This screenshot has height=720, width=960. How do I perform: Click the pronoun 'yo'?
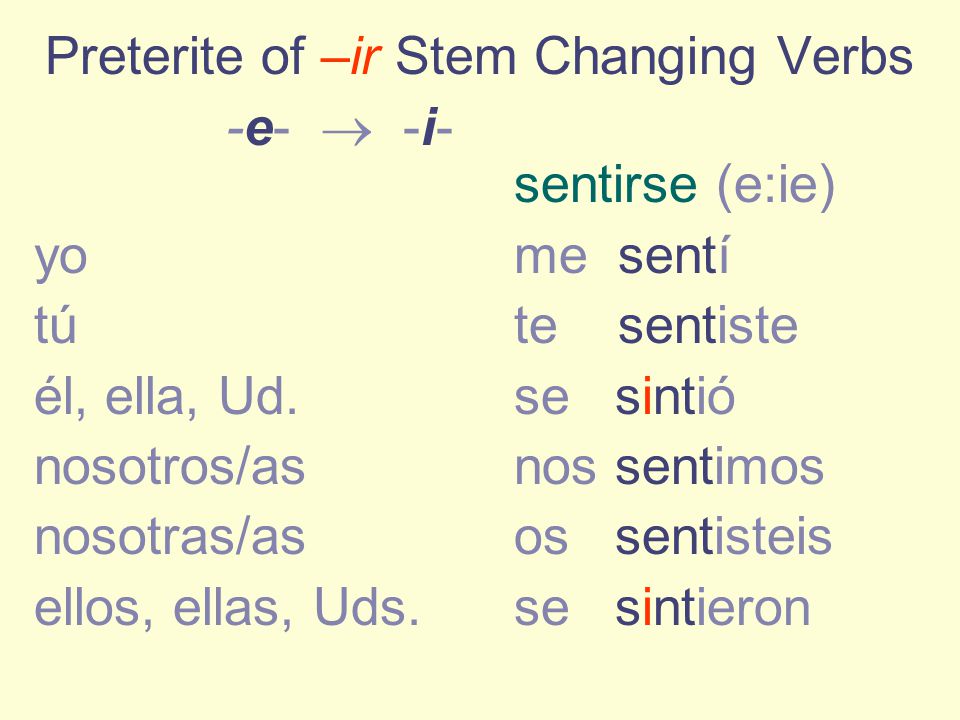point(61,260)
